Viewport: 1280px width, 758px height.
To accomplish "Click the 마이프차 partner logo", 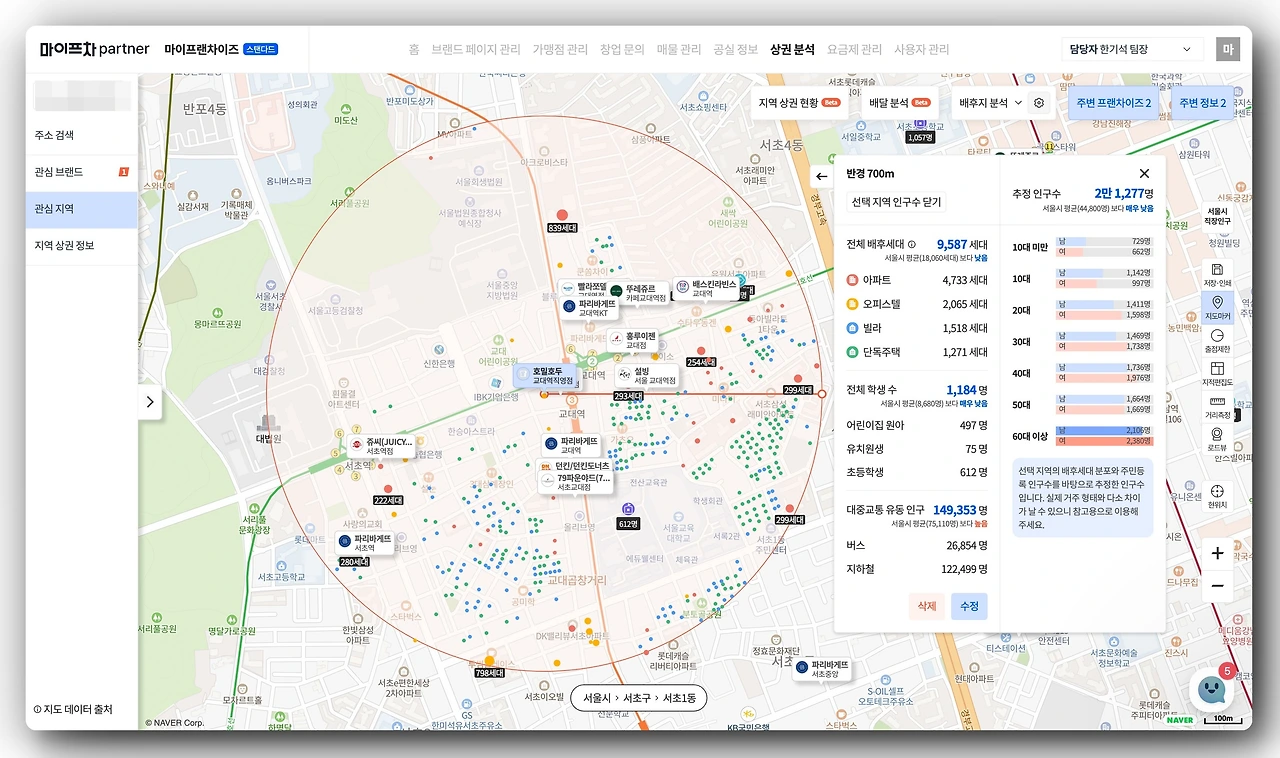I will click(95, 49).
